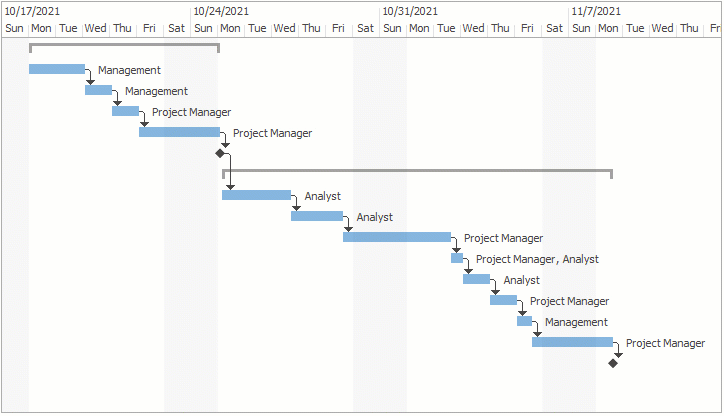
Task: Click the last Project Manager task bar
Action: pyautogui.click(x=572, y=342)
